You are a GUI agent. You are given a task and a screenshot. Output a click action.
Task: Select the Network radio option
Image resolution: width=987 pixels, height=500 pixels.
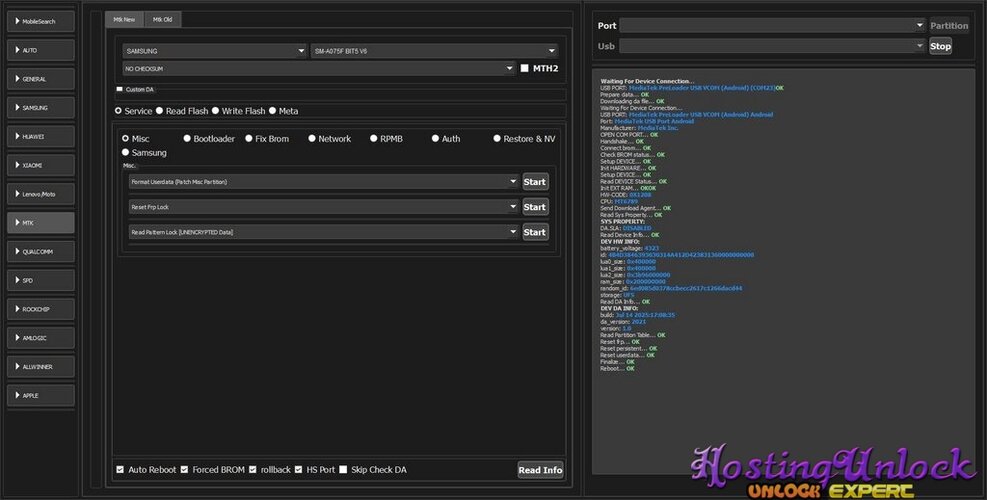[x=312, y=139]
